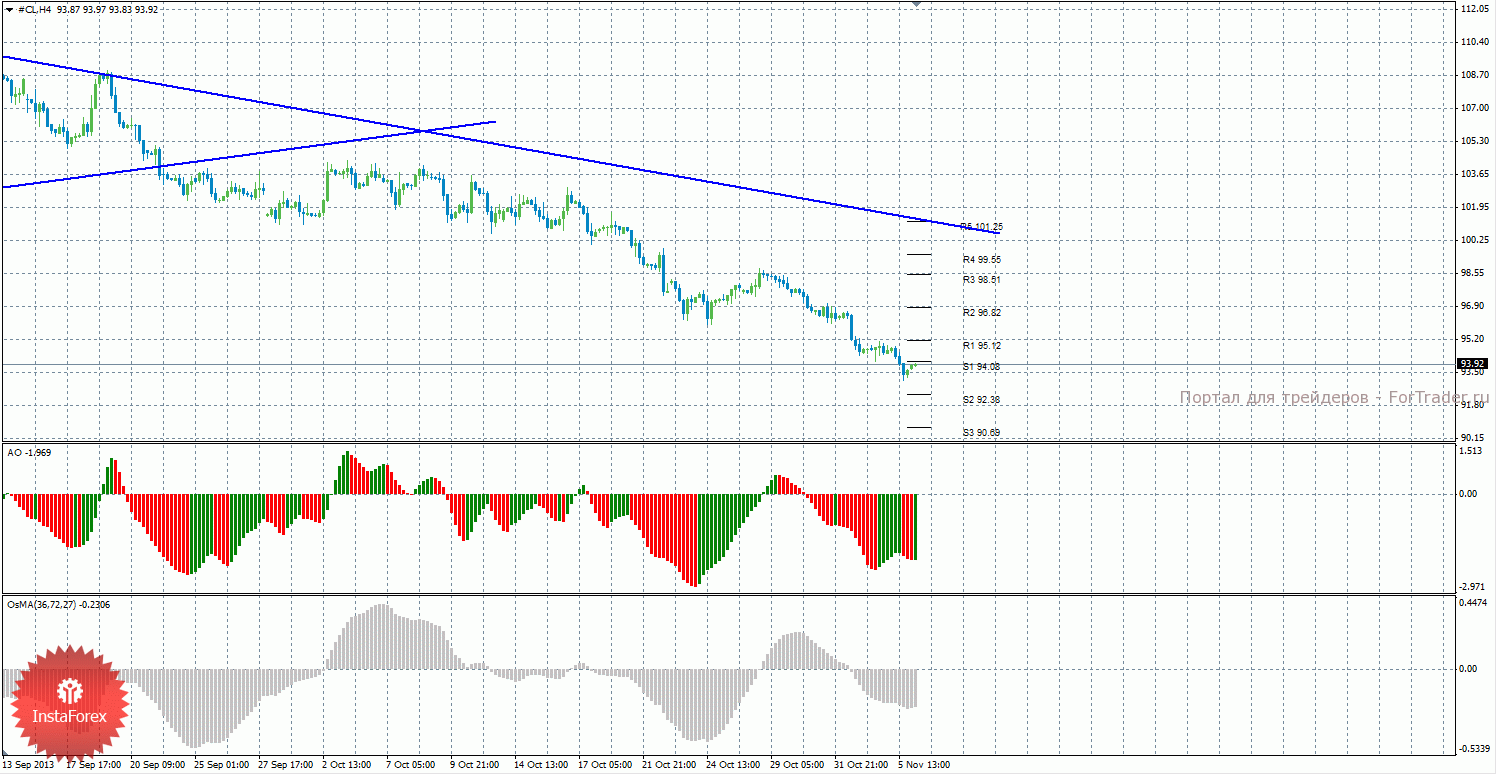Click the AO indicator label
This screenshot has width=1496, height=774.
(x=29, y=453)
